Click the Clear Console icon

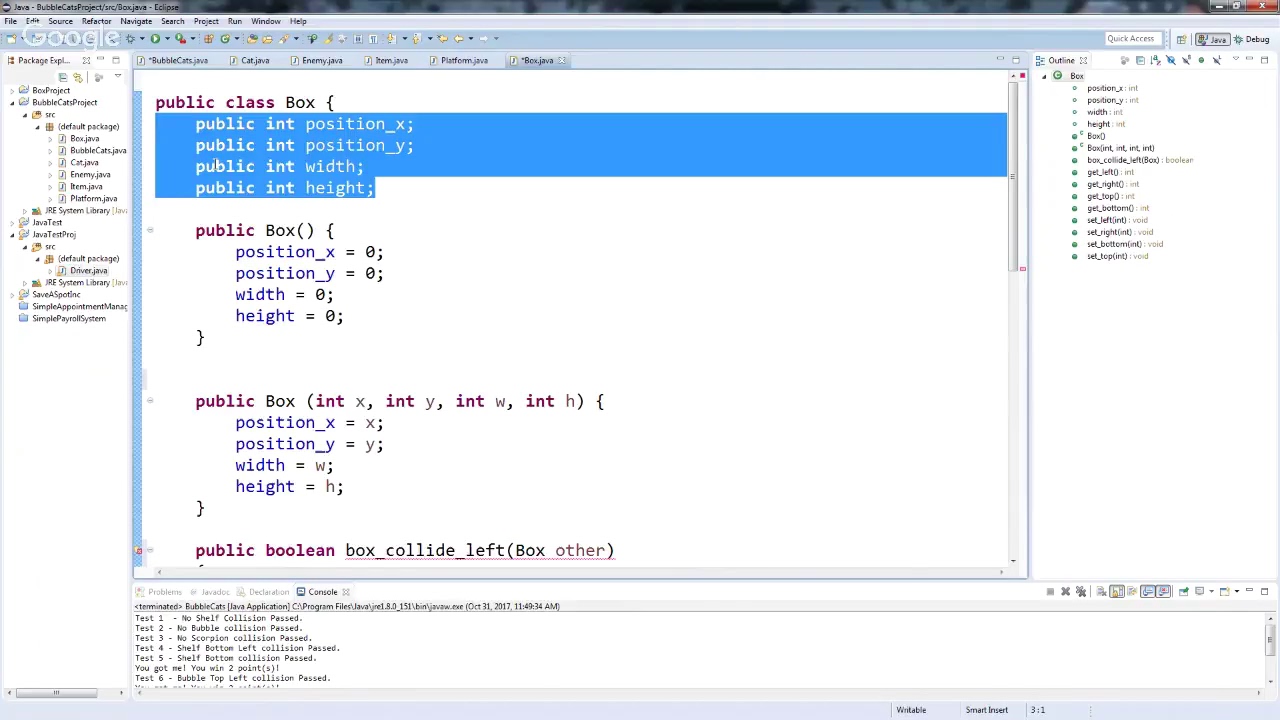(x=1101, y=591)
